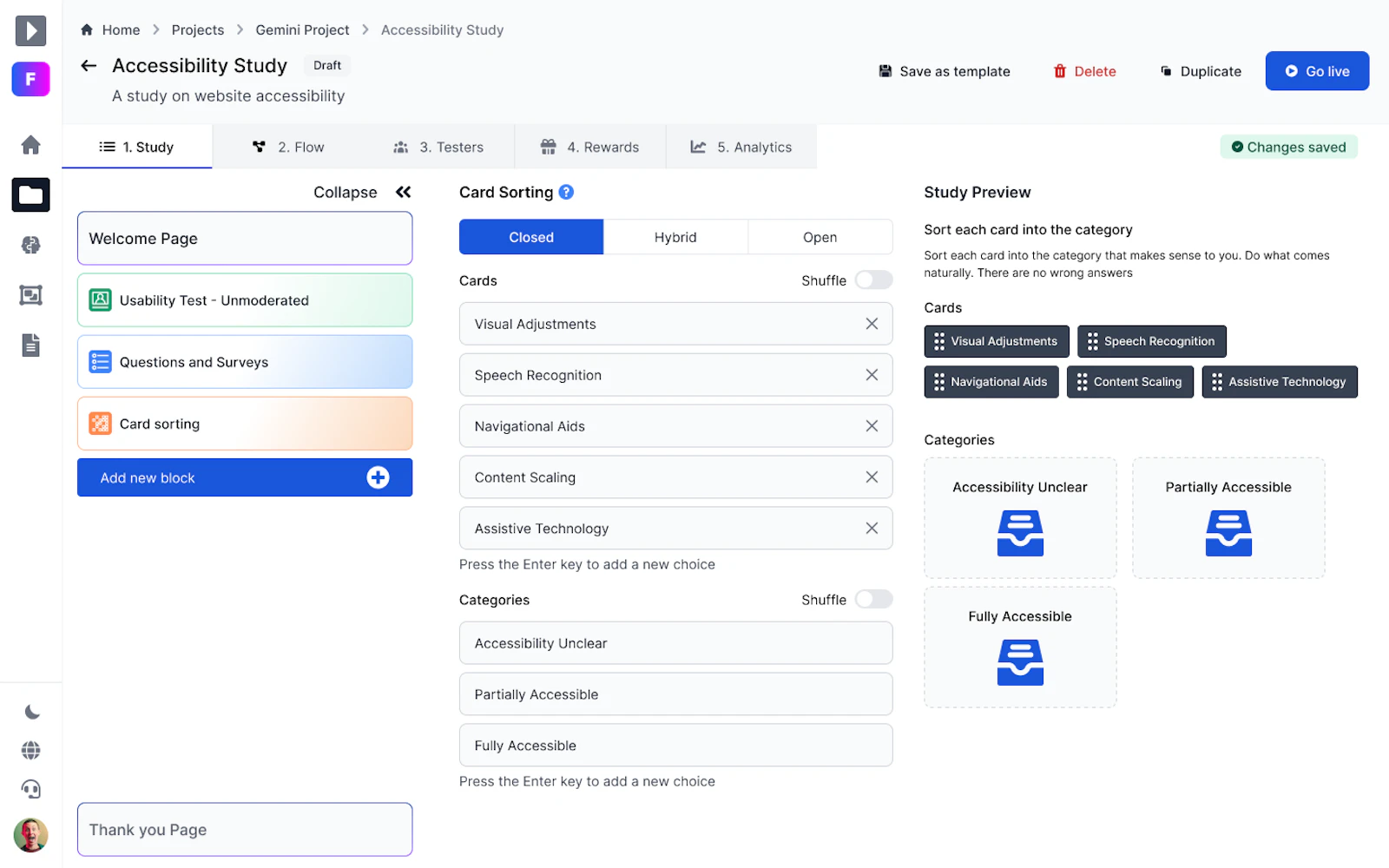
Task: Edit the Accessibility Unclear category field
Action: point(675,643)
